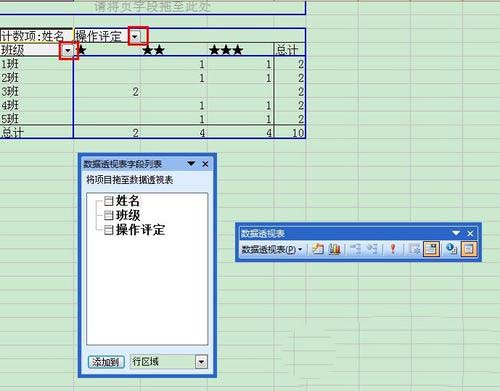Toggle the Show Field List icon
Screen dimensions: 500x391
(469, 249)
